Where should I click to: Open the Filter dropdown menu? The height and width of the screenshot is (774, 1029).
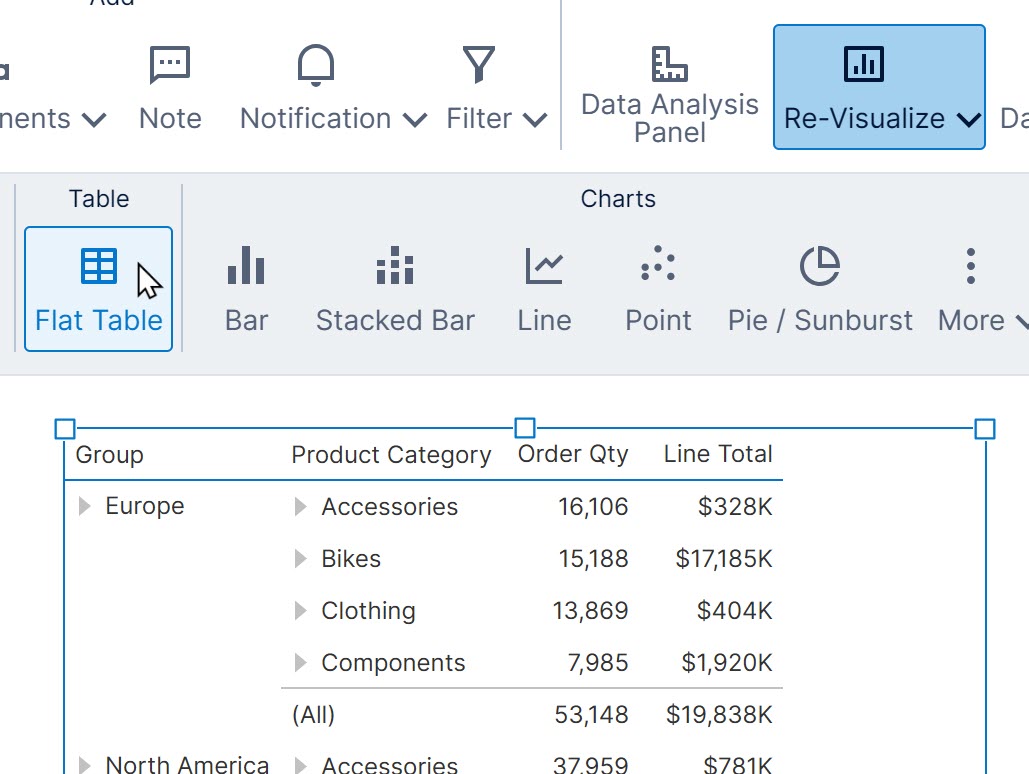(x=537, y=119)
